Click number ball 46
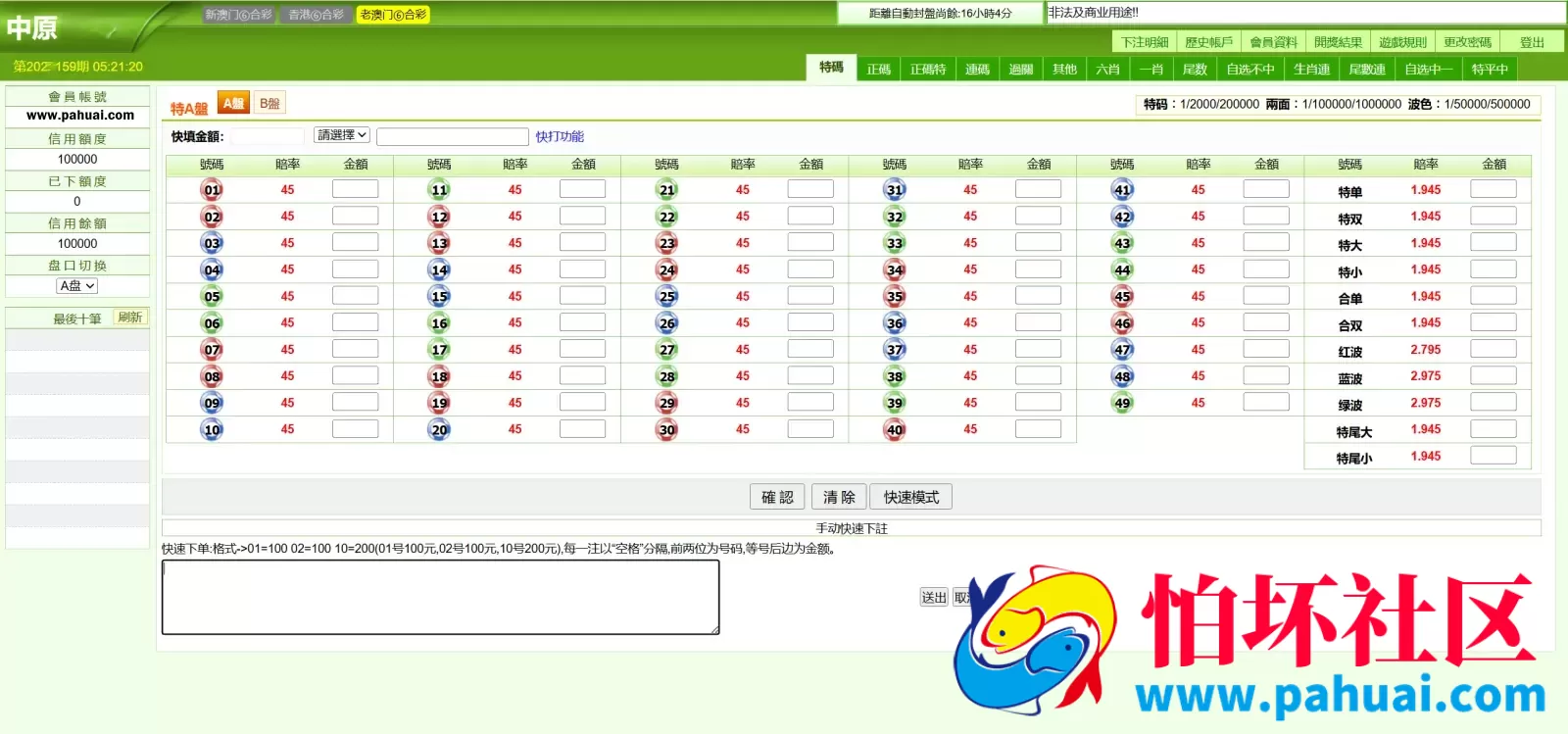Screen dimensions: 1568x734 coord(1122,323)
